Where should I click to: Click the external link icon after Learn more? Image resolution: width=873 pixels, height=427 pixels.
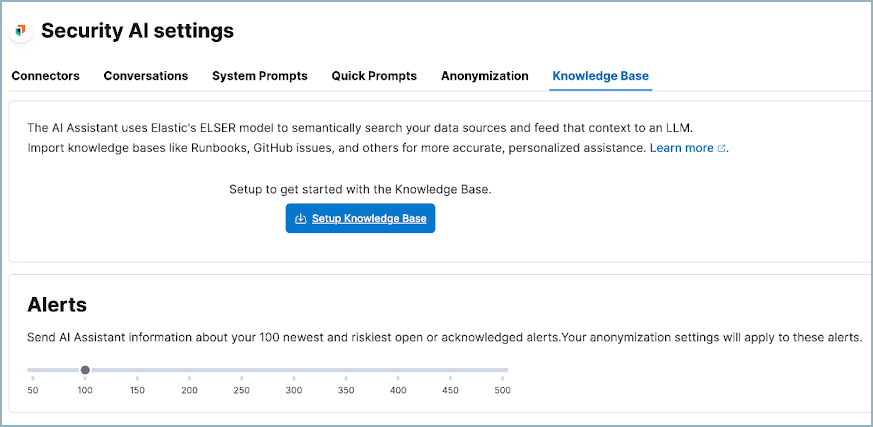(x=722, y=149)
